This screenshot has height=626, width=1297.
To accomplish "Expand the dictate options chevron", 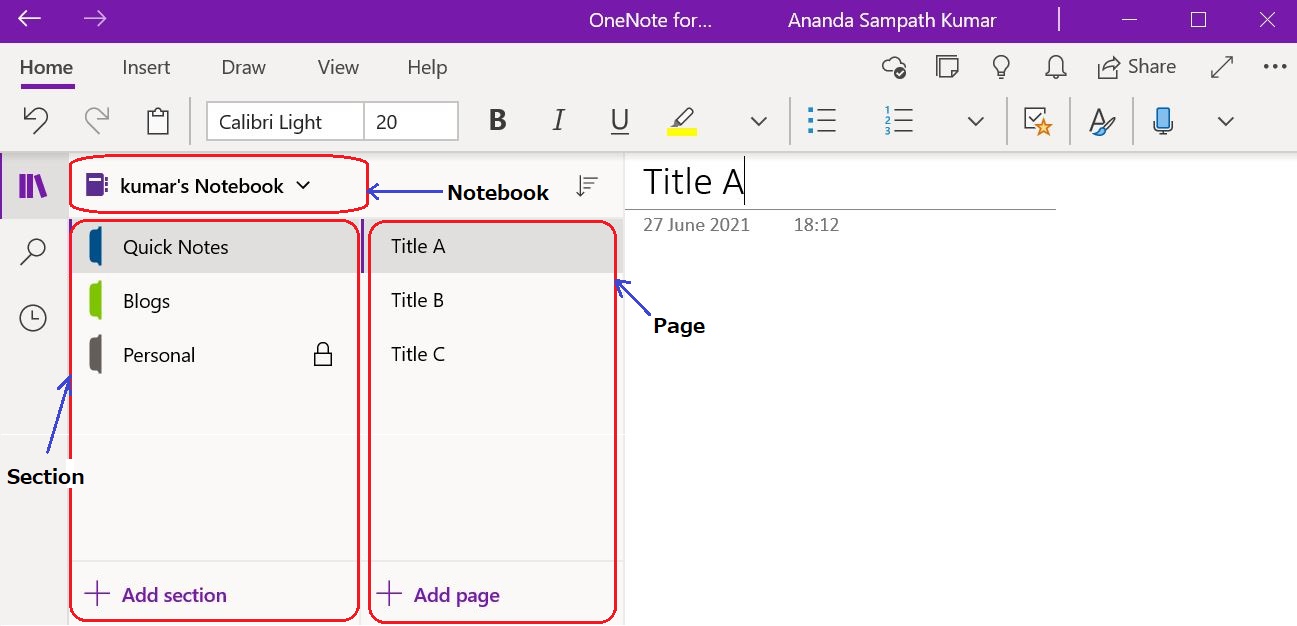I will [x=1225, y=122].
